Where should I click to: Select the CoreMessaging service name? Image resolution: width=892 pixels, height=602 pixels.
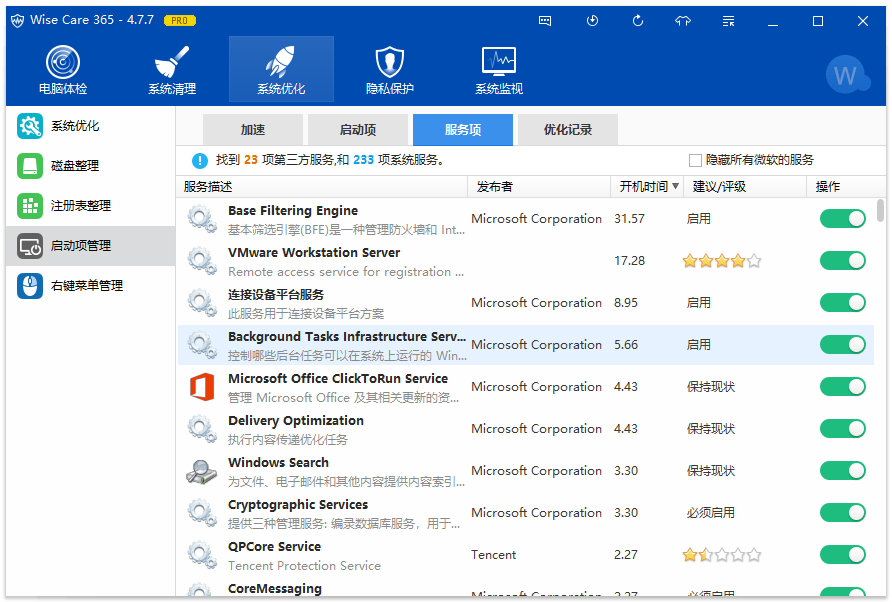click(275, 589)
